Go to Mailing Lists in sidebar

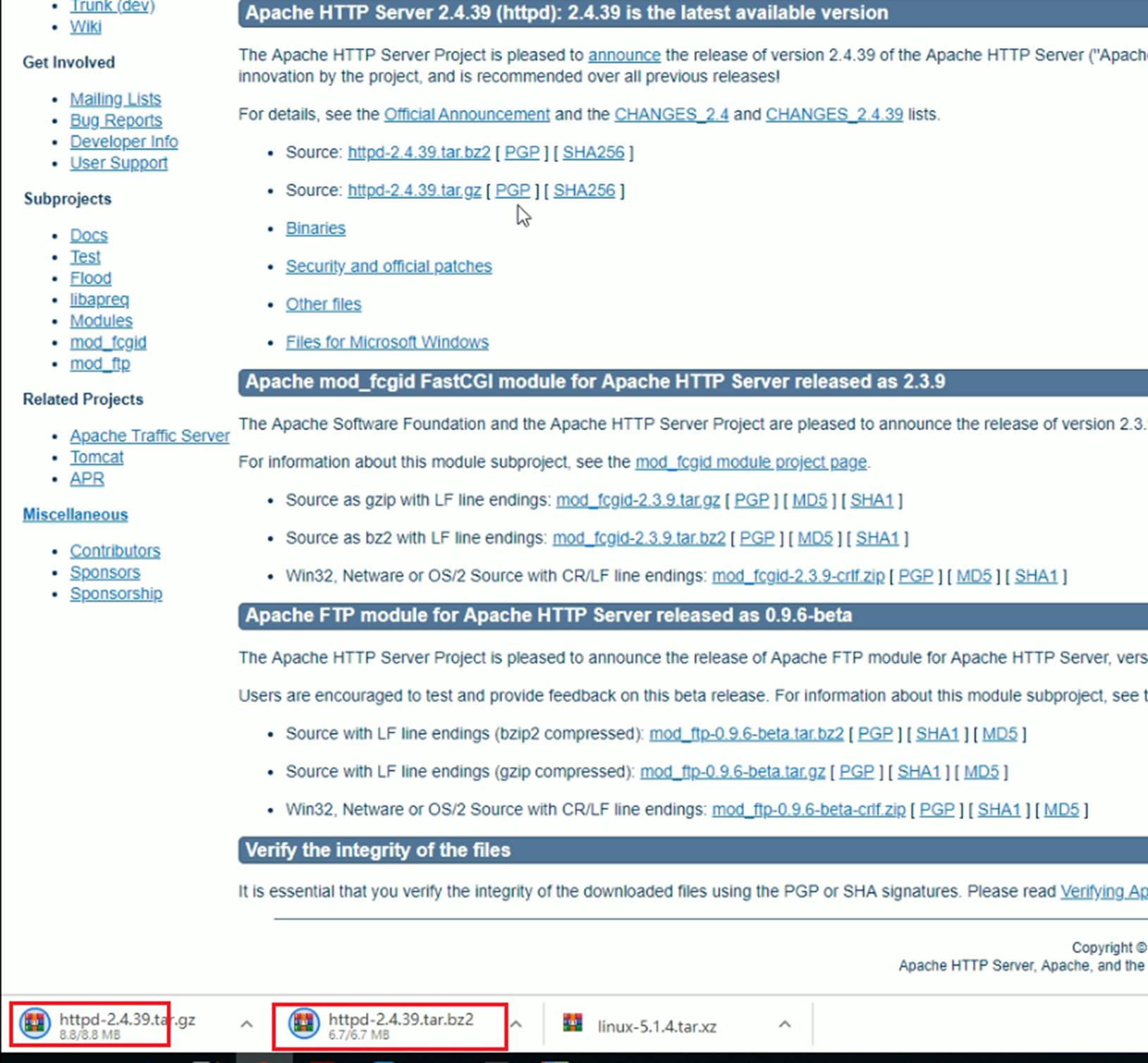(115, 99)
